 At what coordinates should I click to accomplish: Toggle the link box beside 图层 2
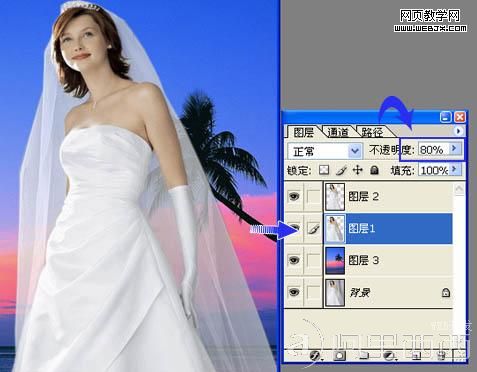pyautogui.click(x=313, y=197)
